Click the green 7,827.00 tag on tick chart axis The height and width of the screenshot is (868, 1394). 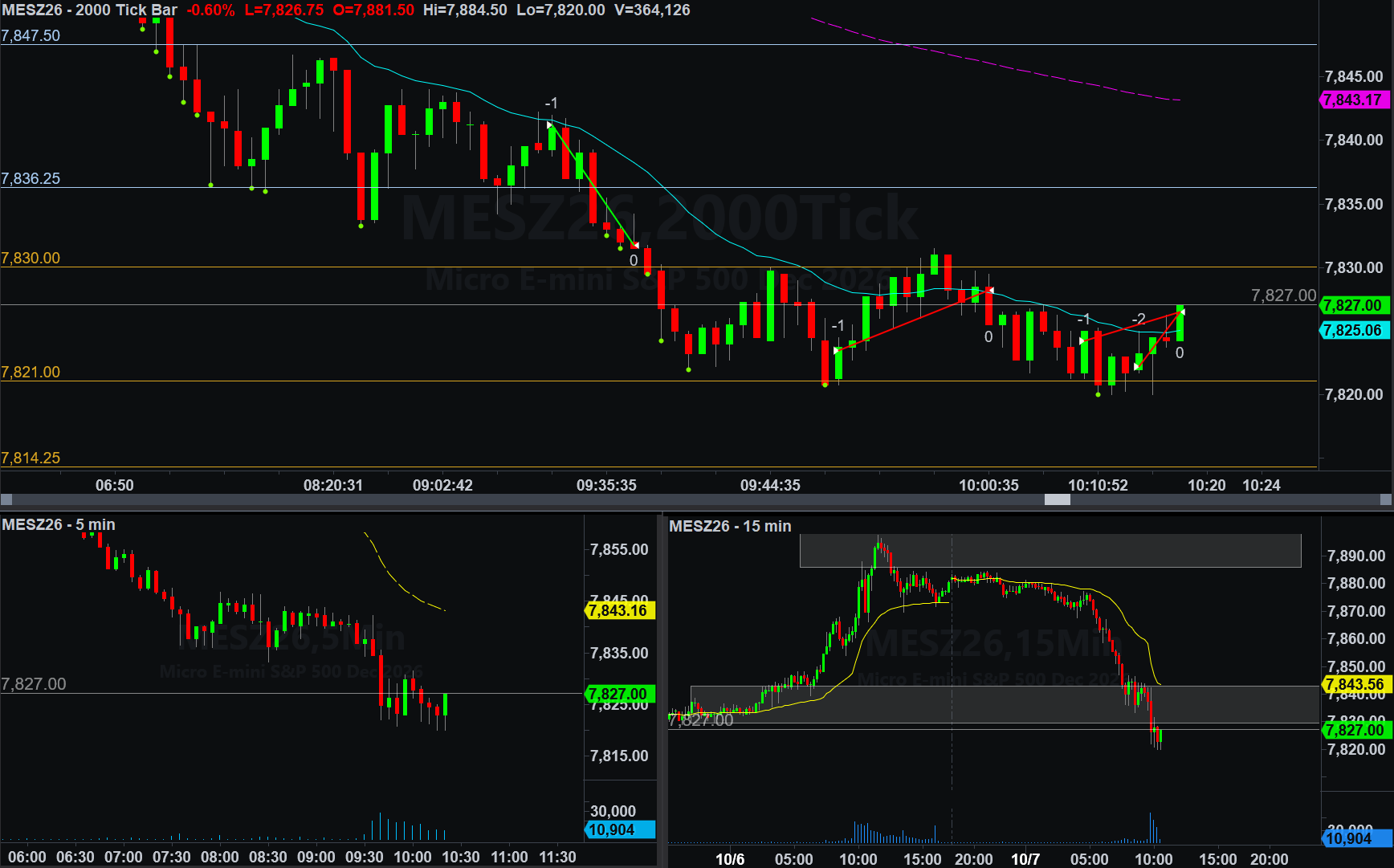click(1355, 305)
